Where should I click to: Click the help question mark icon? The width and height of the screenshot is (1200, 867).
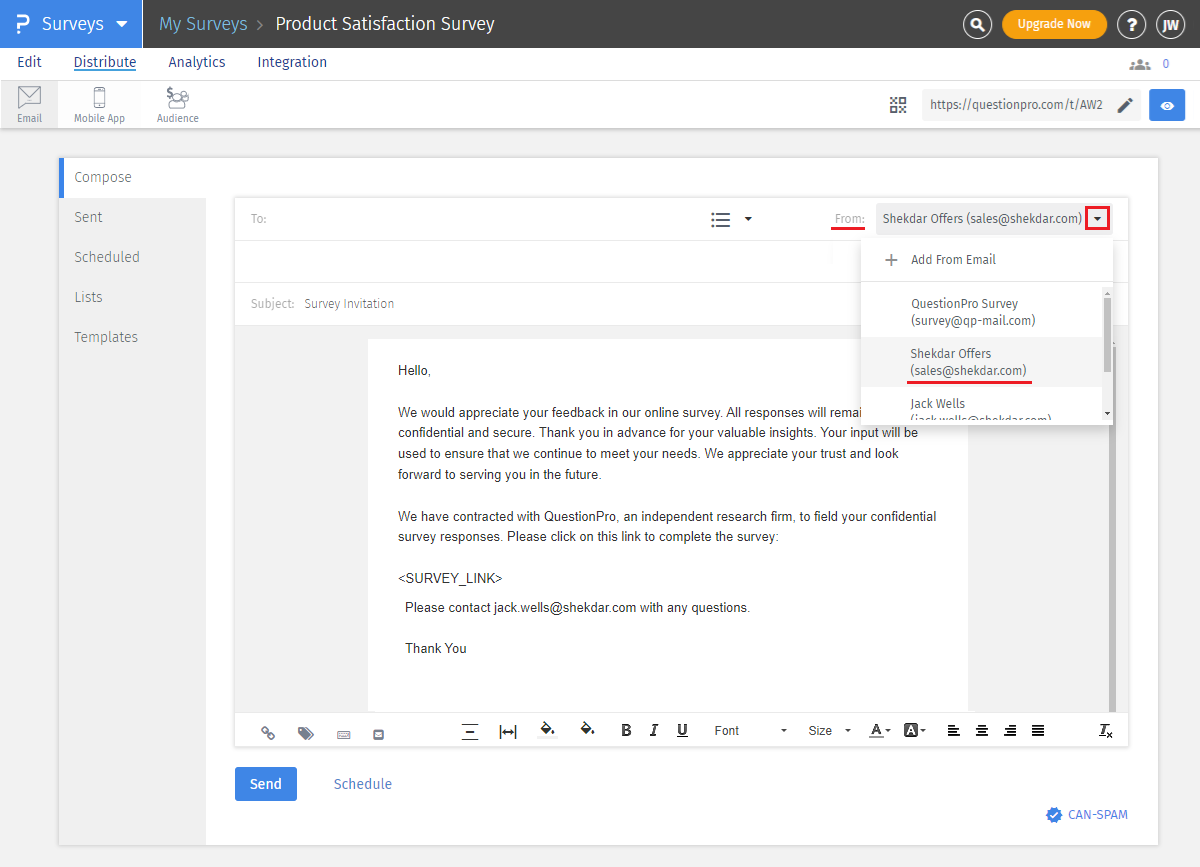click(x=1131, y=23)
